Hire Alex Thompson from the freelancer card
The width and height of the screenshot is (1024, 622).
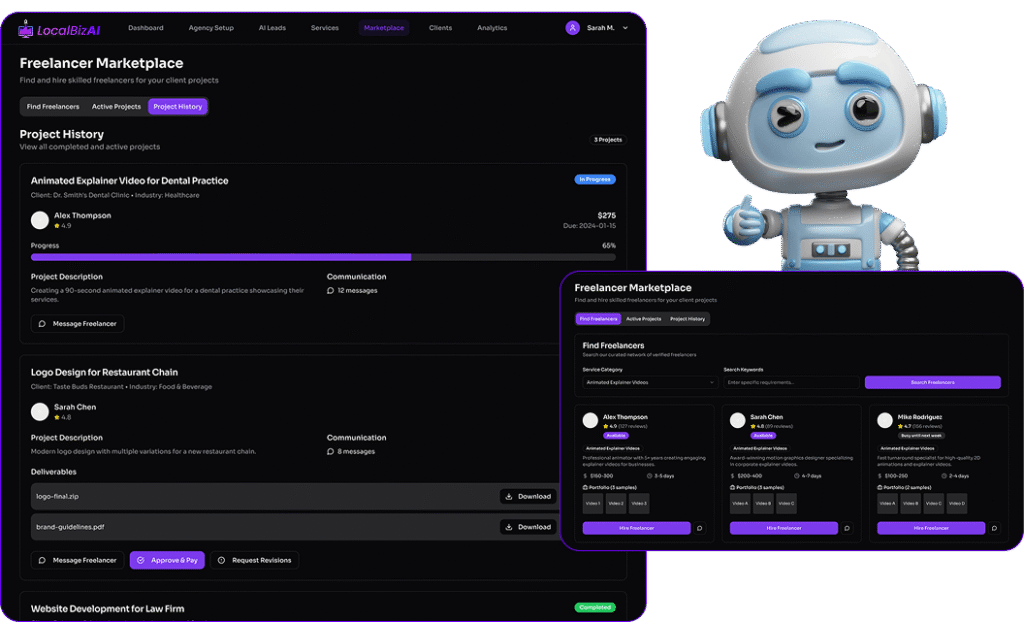pyautogui.click(x=637, y=528)
